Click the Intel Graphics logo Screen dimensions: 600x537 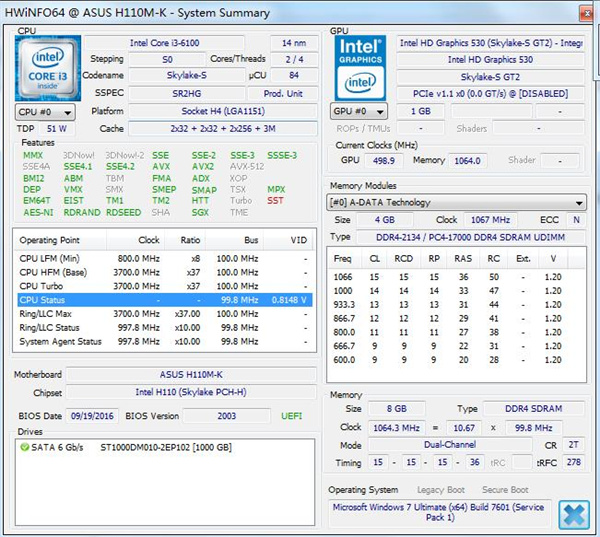coord(359,66)
